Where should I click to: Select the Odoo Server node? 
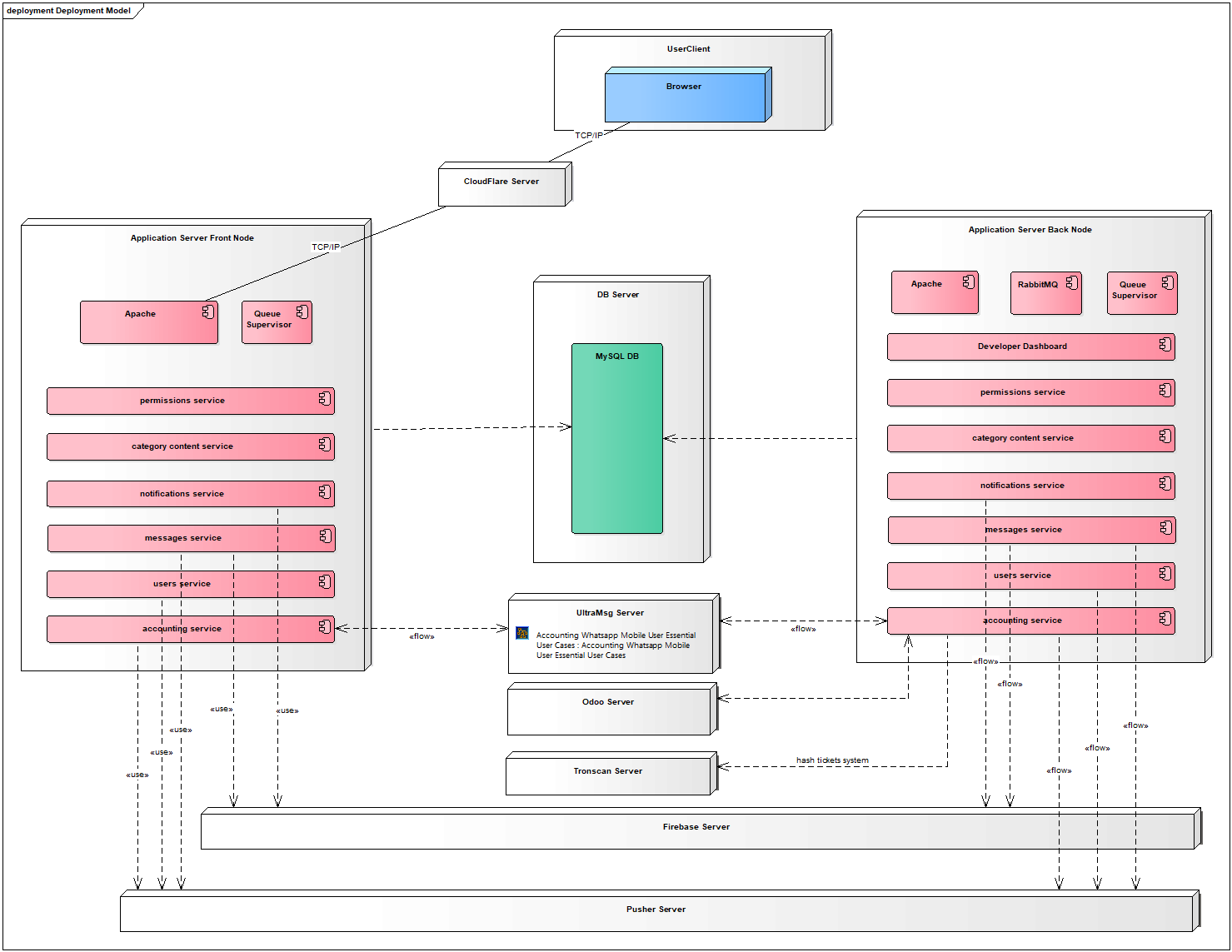click(x=608, y=710)
